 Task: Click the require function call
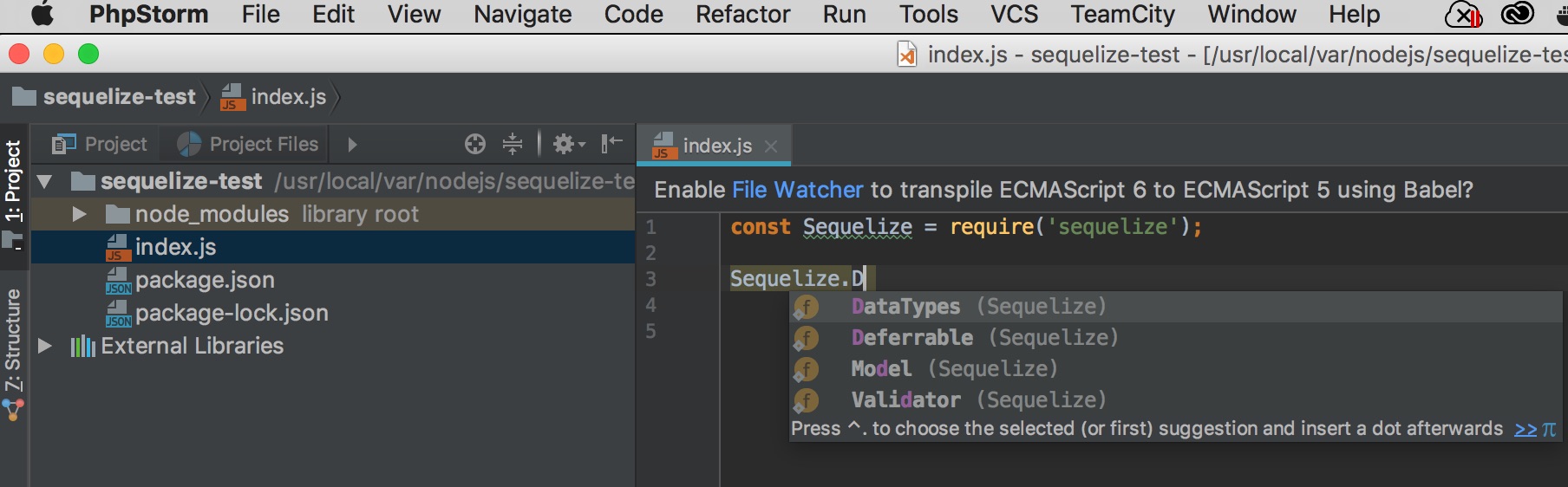click(992, 227)
